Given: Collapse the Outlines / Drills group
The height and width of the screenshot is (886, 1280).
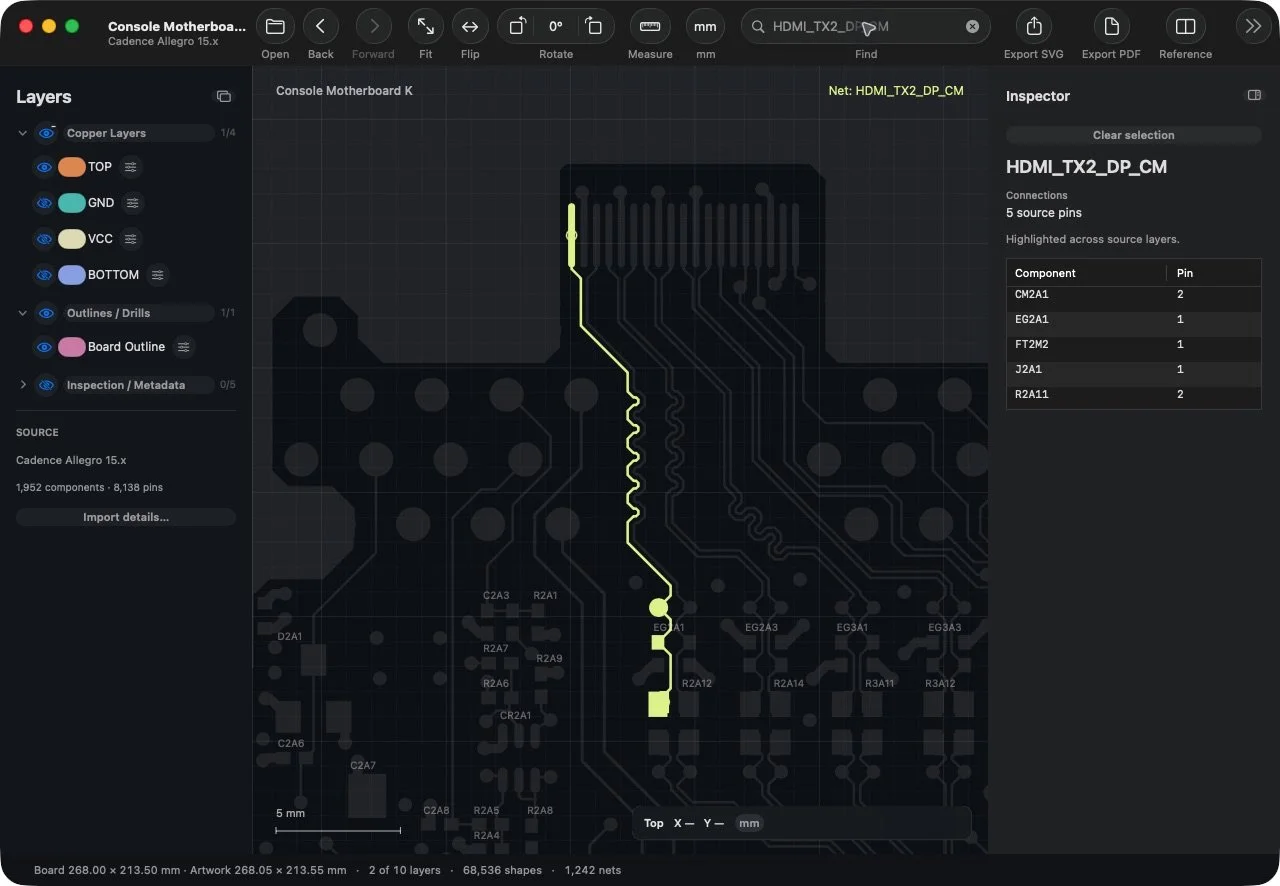Looking at the screenshot, I should [x=23, y=313].
